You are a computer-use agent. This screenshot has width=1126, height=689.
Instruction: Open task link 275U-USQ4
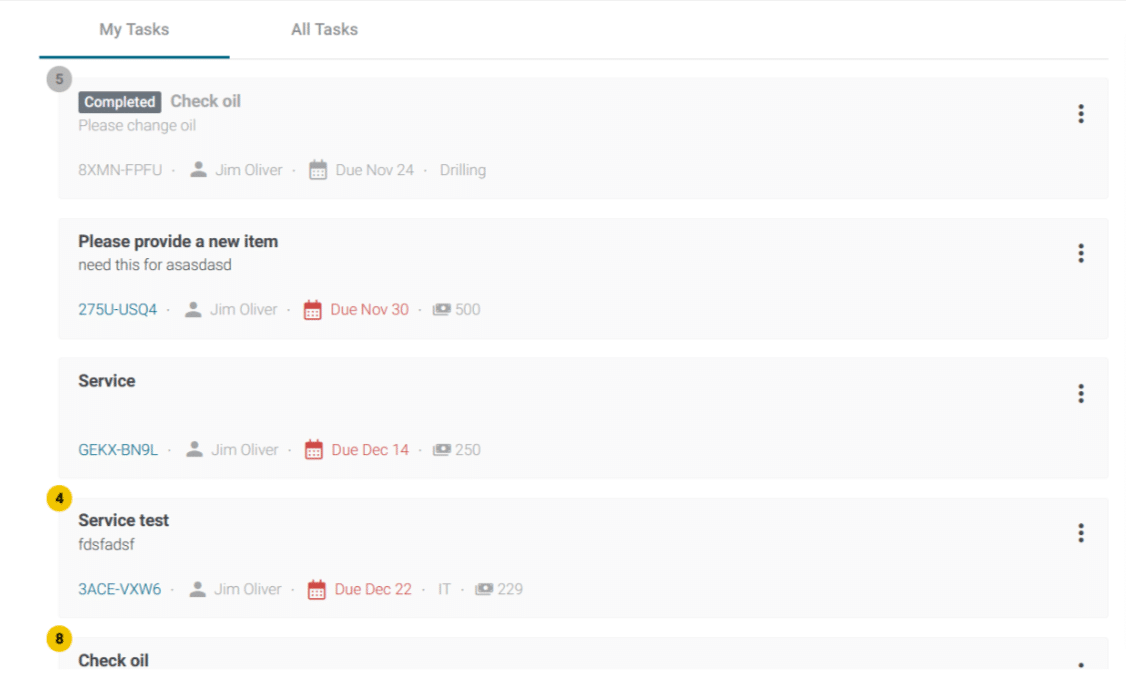click(118, 310)
